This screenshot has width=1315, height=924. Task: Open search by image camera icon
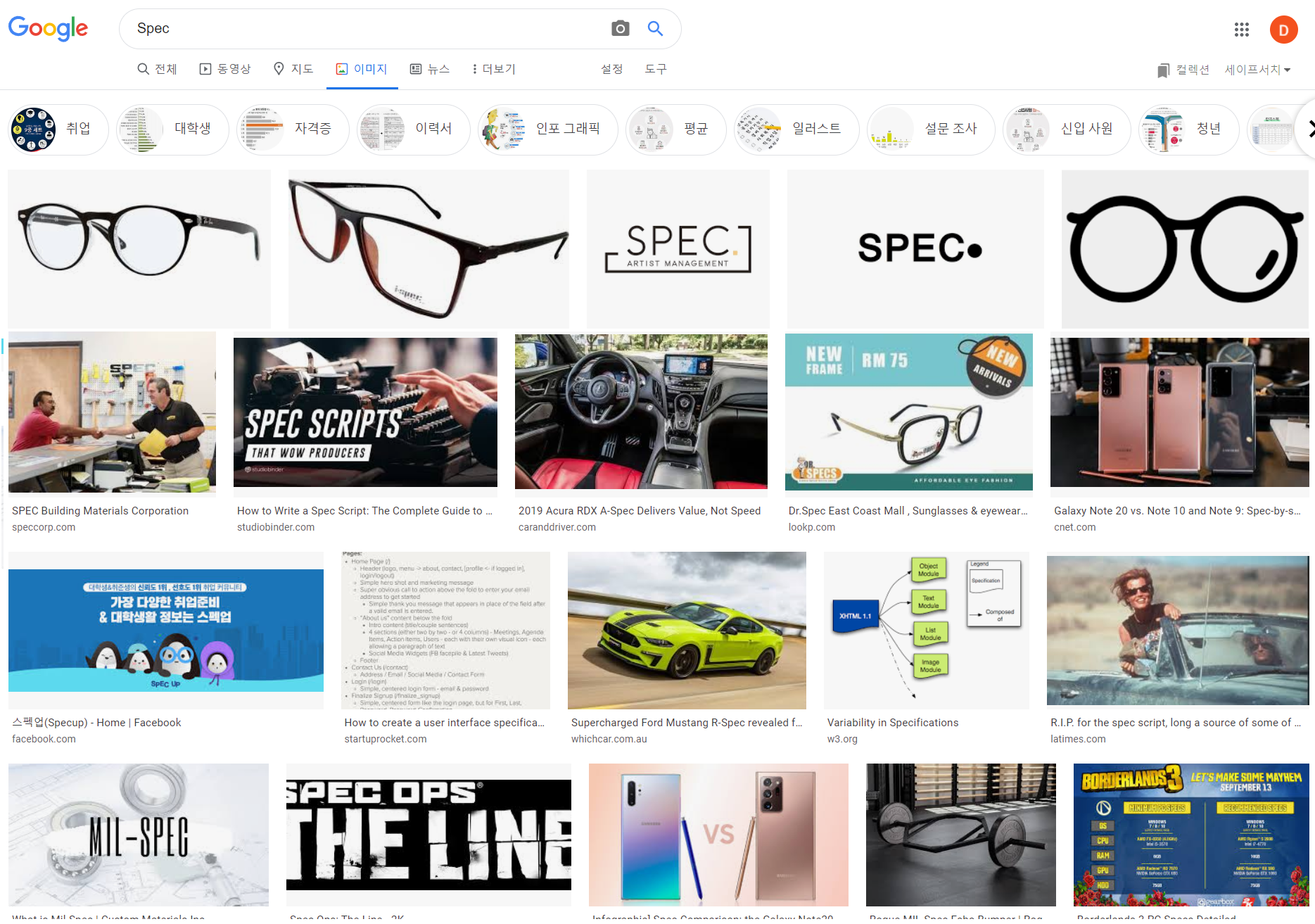tap(620, 28)
